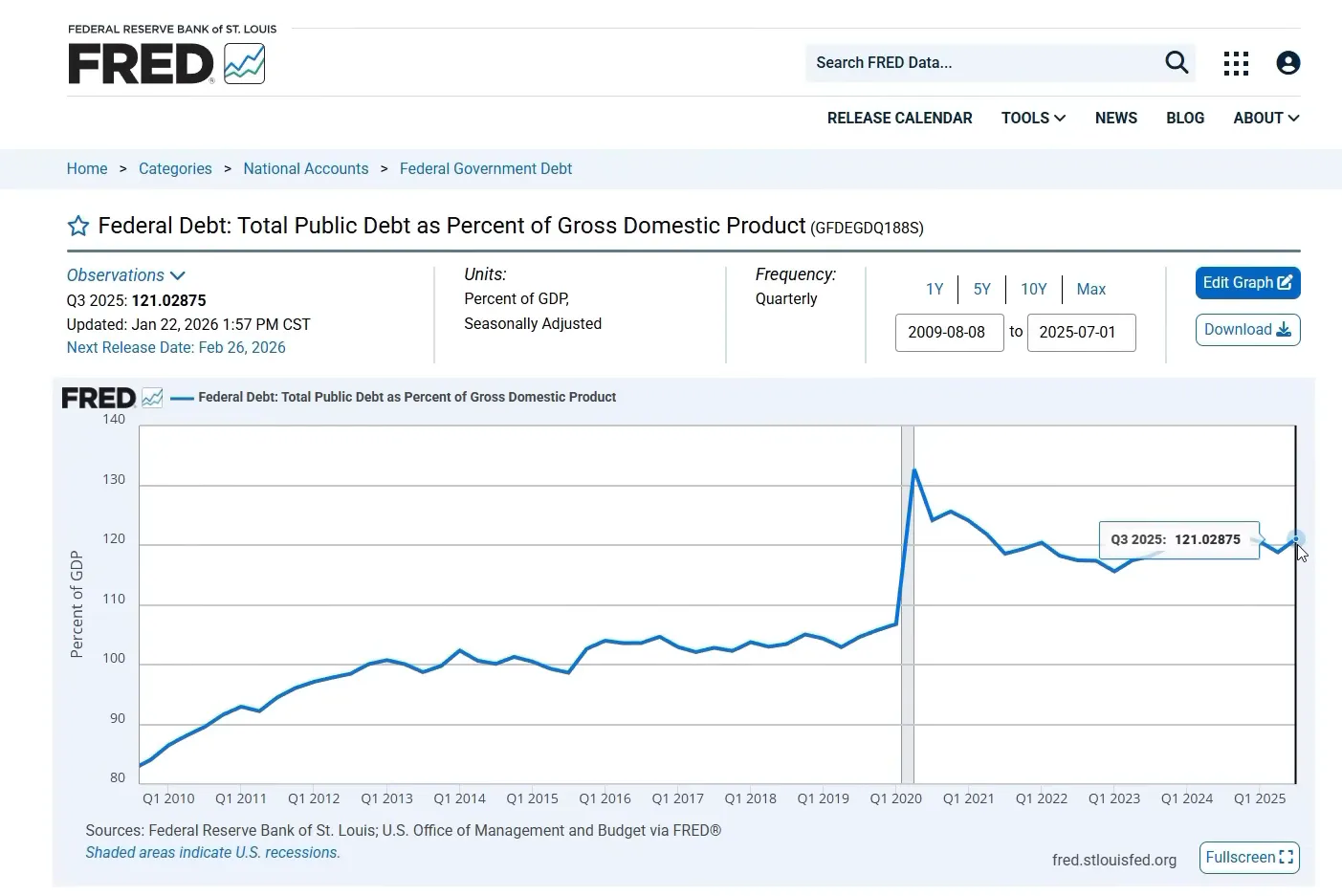1342x896 pixels.
Task: Expand the About menu
Action: click(x=1265, y=118)
